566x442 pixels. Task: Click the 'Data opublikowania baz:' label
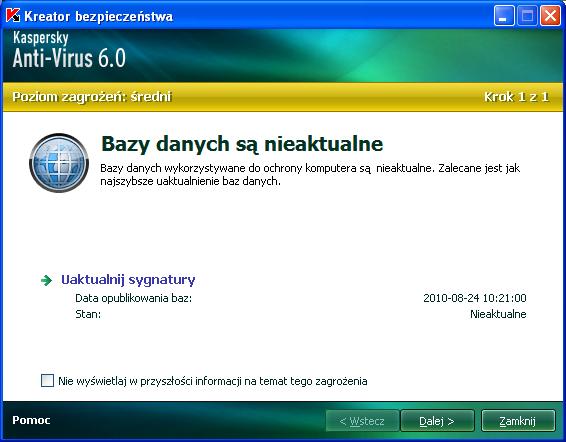[134, 298]
